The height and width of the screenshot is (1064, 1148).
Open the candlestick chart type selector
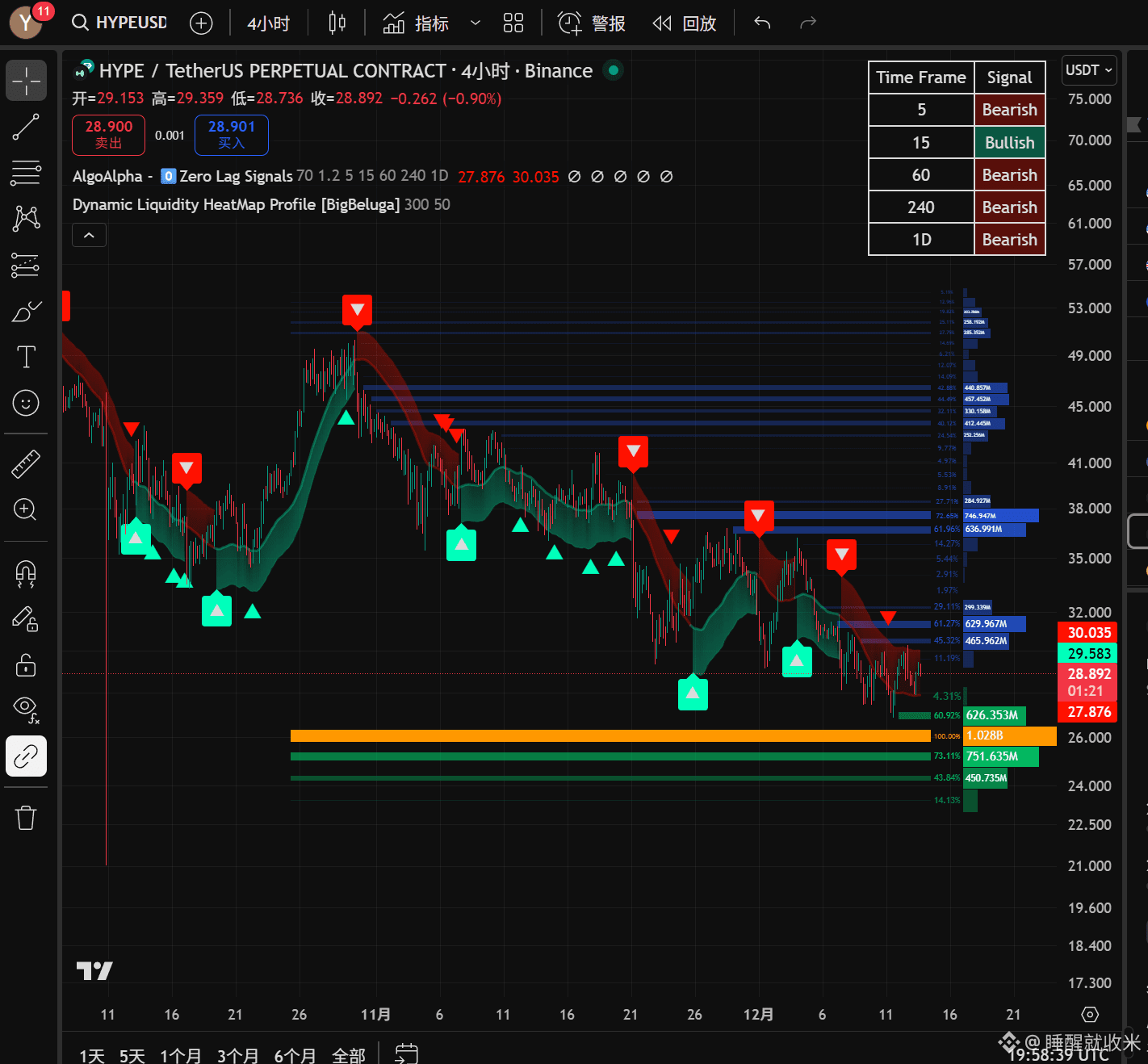[x=337, y=23]
